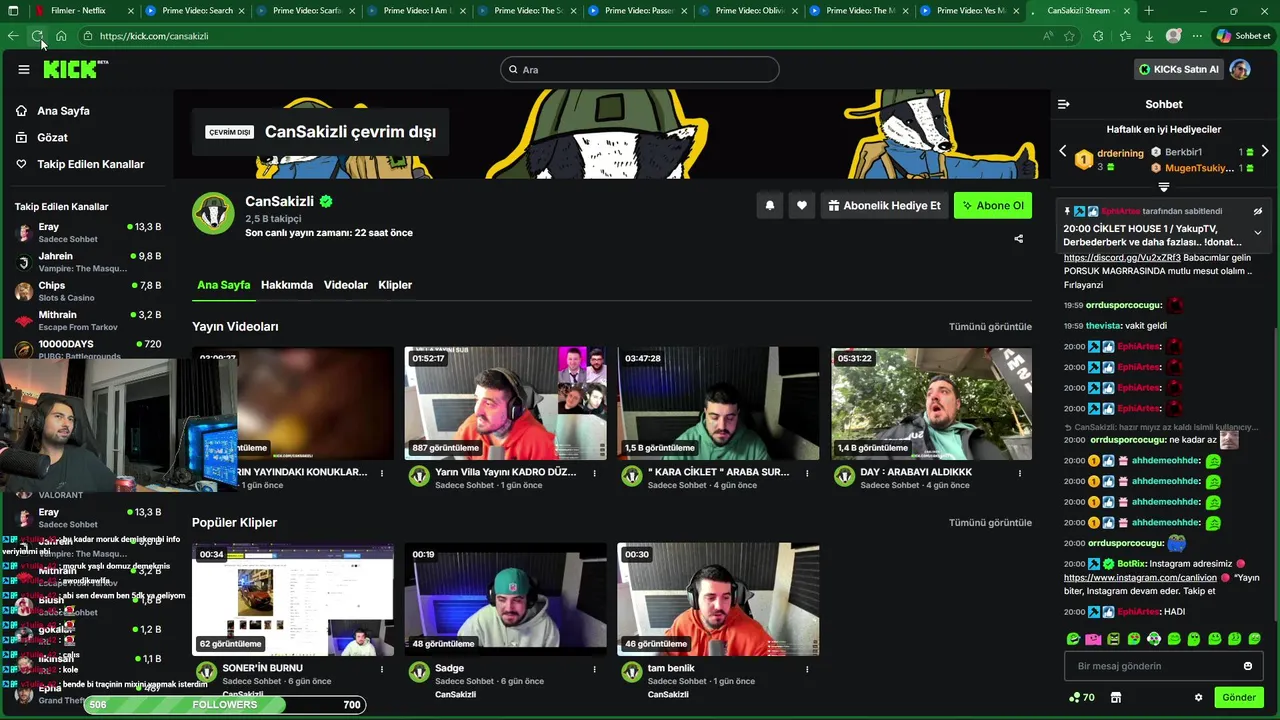Click the heart follow icon
This screenshot has width=1280, height=720.
(802, 206)
